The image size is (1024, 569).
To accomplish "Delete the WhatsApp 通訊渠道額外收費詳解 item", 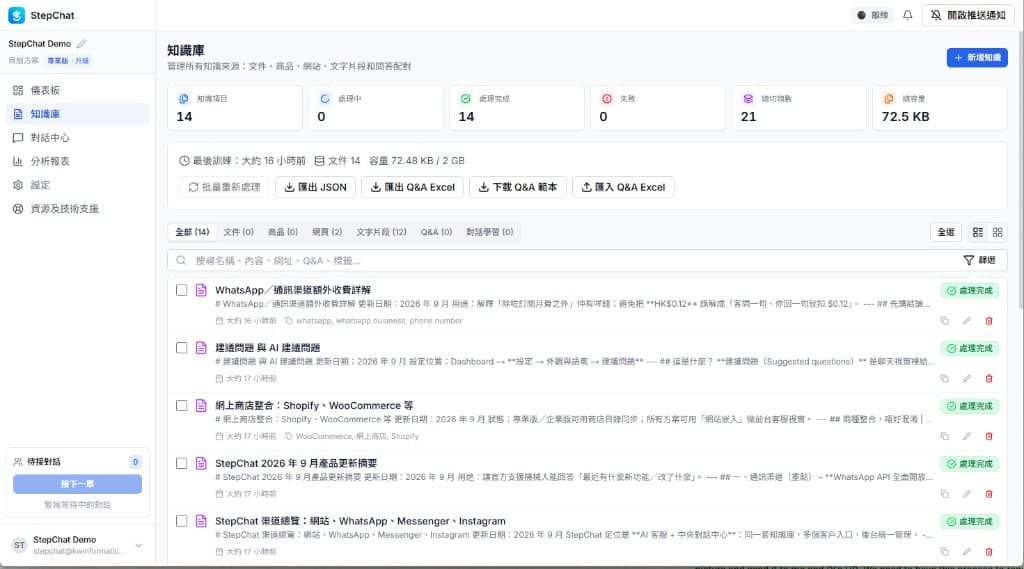I will click(989, 321).
